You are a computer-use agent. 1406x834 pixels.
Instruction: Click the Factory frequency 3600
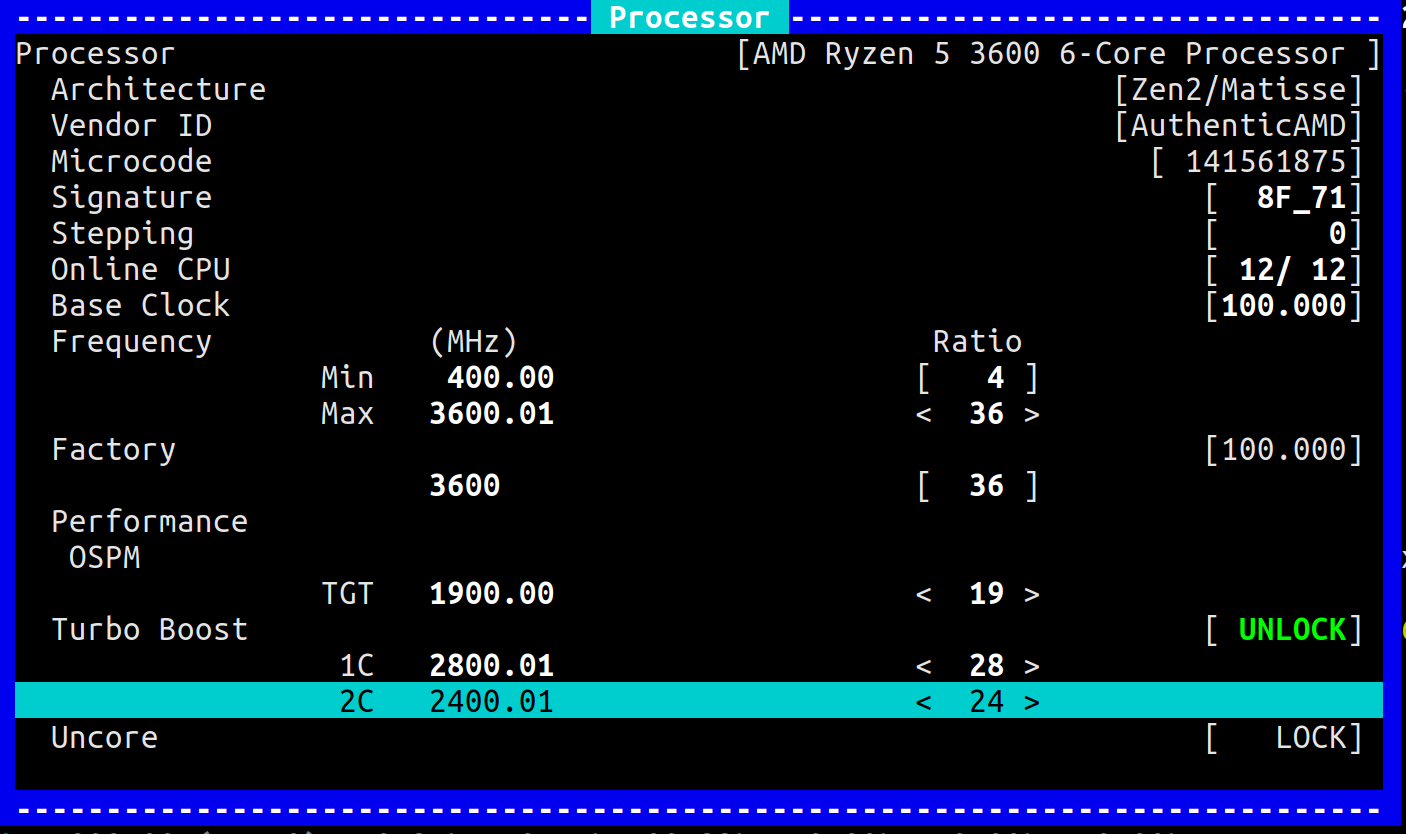coord(464,486)
